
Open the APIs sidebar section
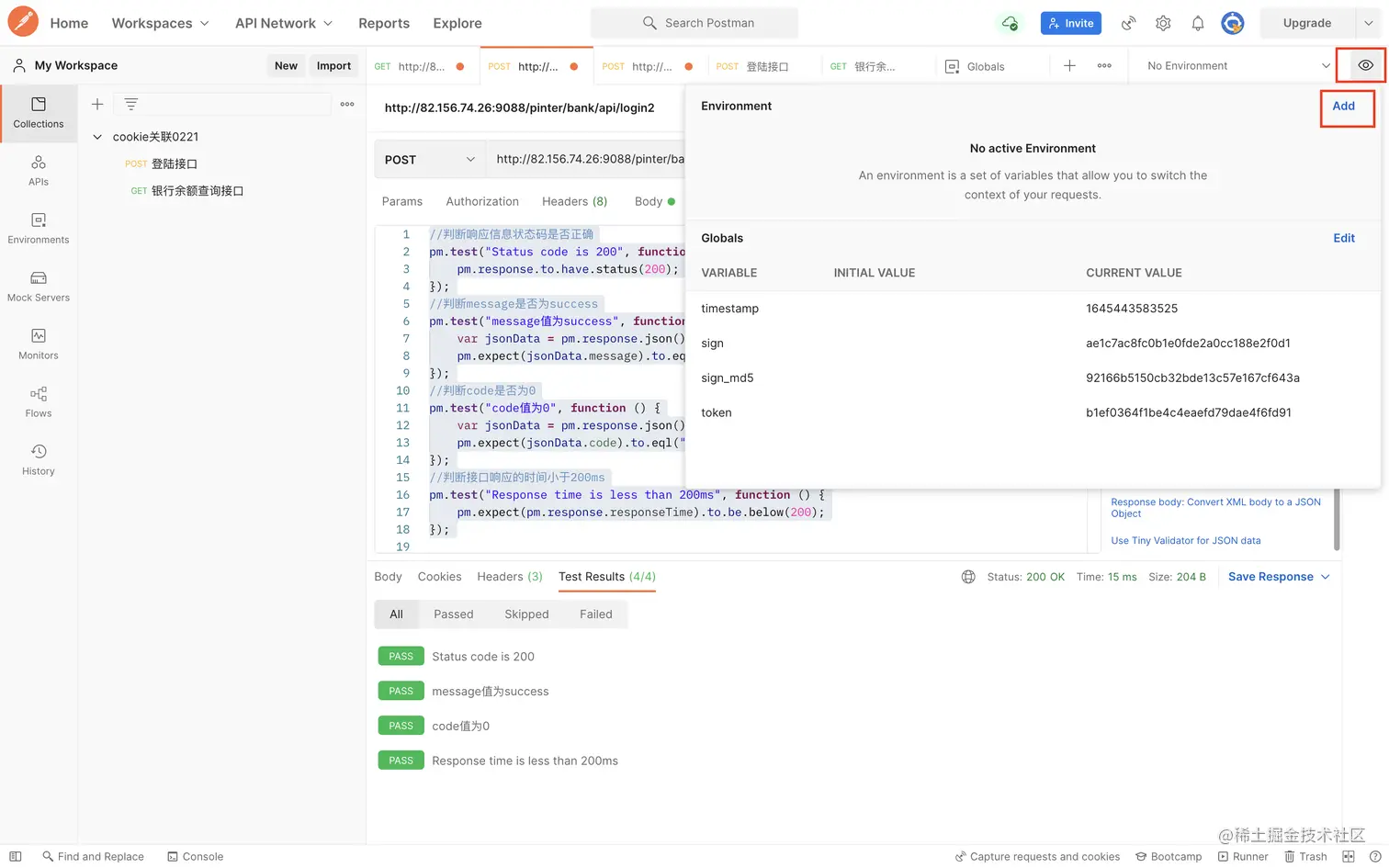coord(39,170)
